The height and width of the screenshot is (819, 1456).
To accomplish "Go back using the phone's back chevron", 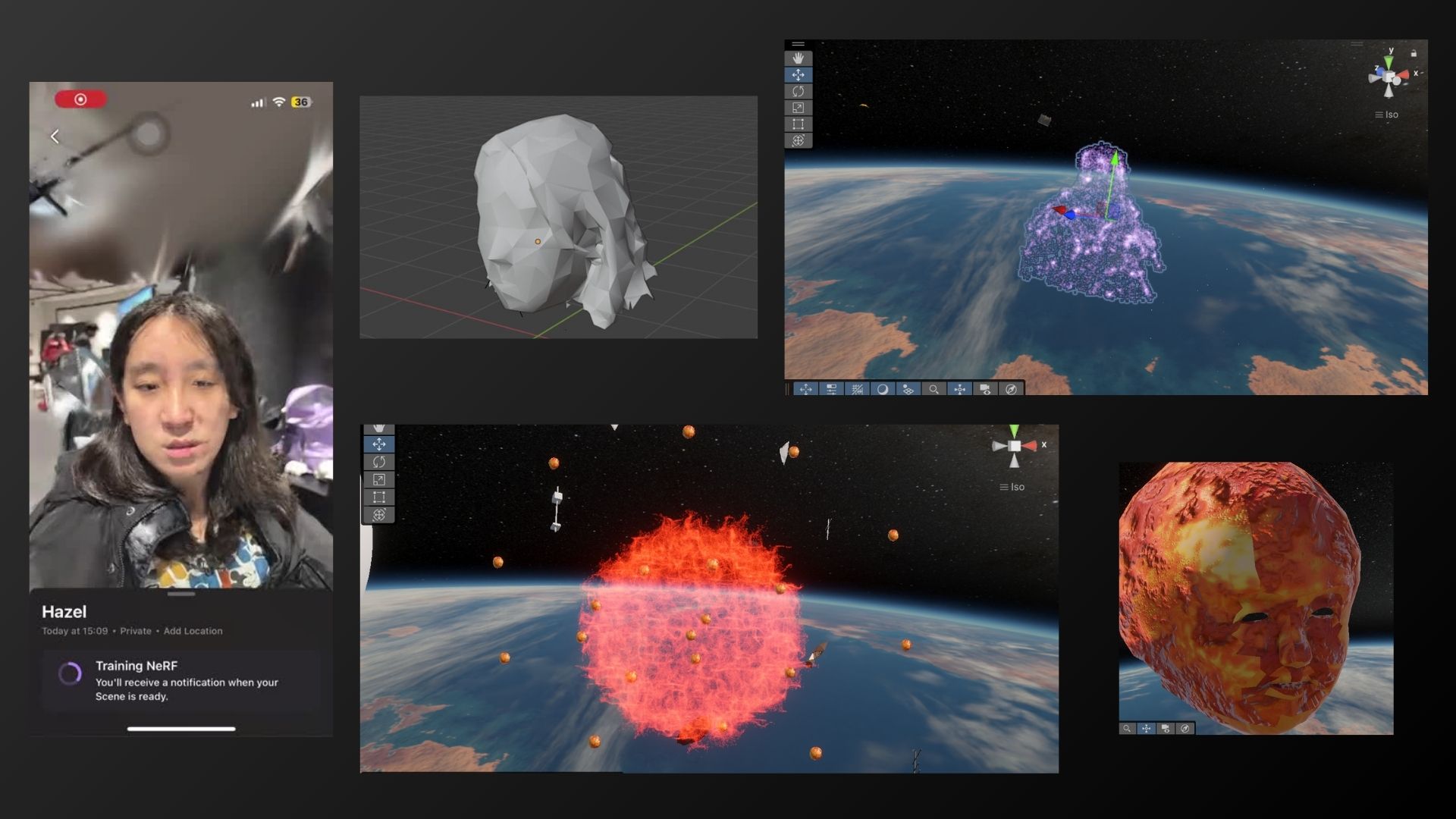I will [x=55, y=136].
